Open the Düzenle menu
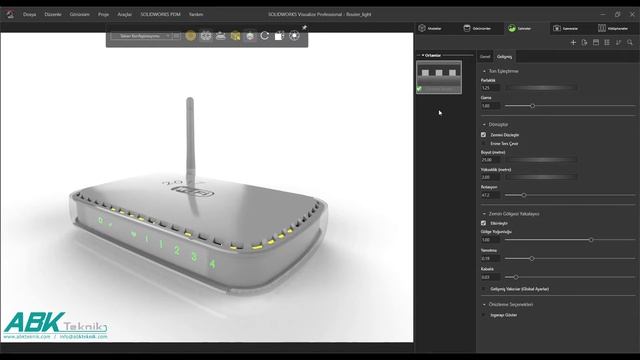The height and width of the screenshot is (360, 640). point(53,14)
